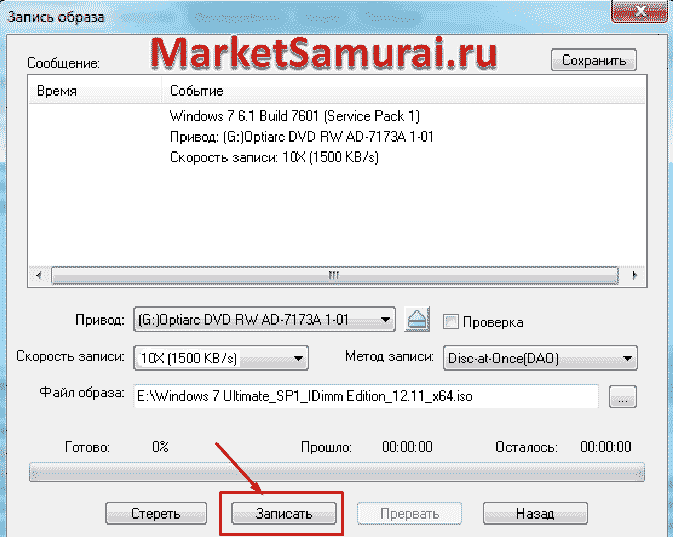Click the Стереть button
The image size is (673, 537).
click(156, 513)
